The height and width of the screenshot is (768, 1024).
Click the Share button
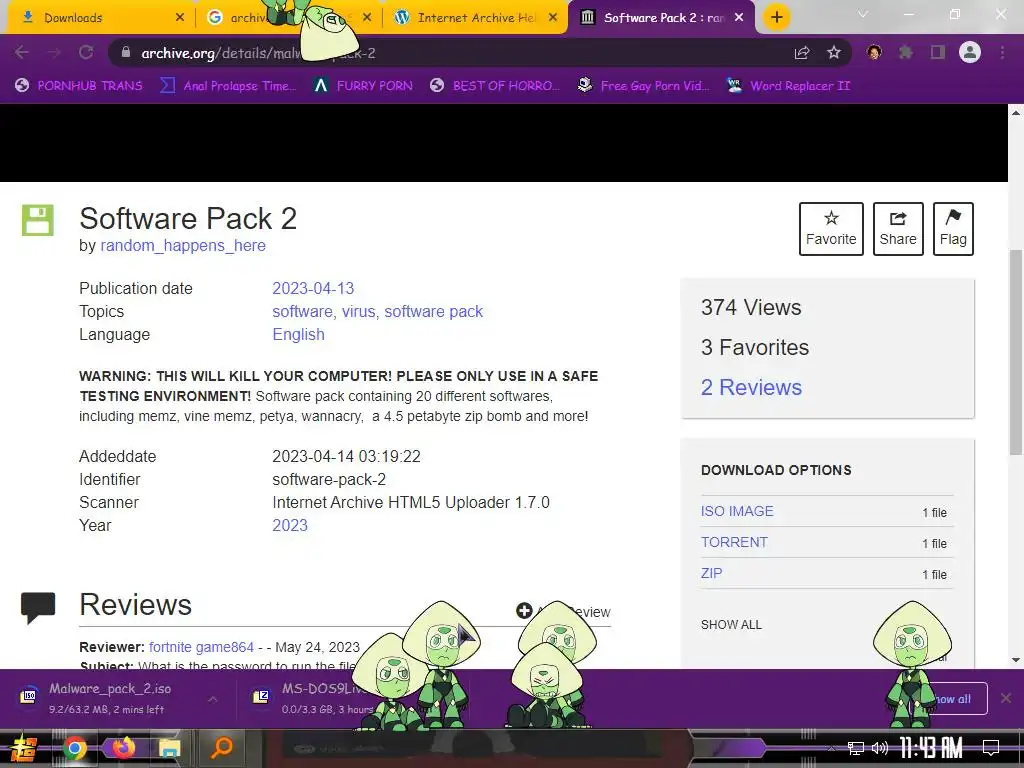[x=898, y=229]
